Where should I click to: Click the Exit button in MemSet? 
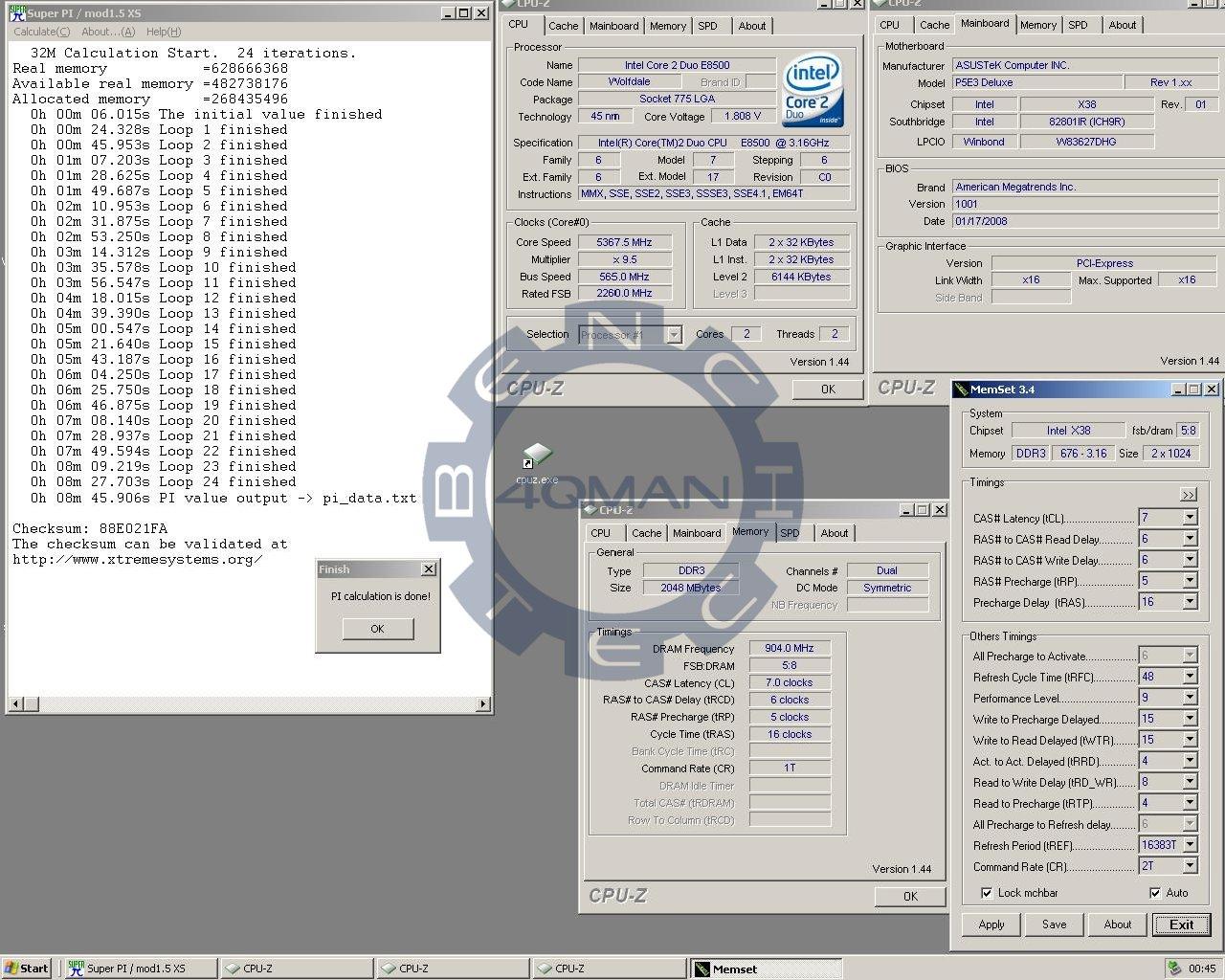pos(1181,924)
